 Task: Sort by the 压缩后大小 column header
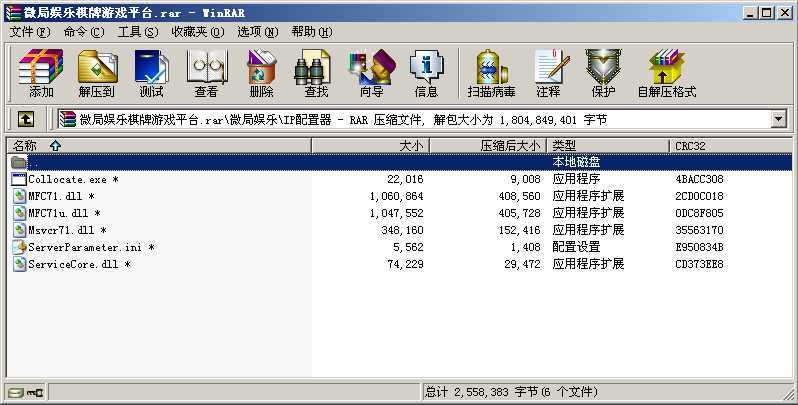click(488, 146)
